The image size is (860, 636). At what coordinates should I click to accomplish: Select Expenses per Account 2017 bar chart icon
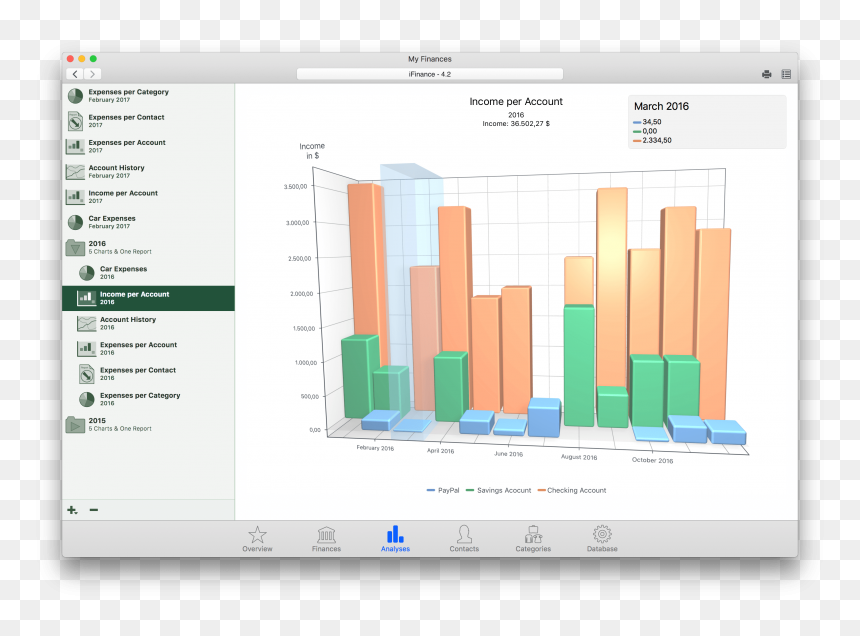[x=75, y=146]
